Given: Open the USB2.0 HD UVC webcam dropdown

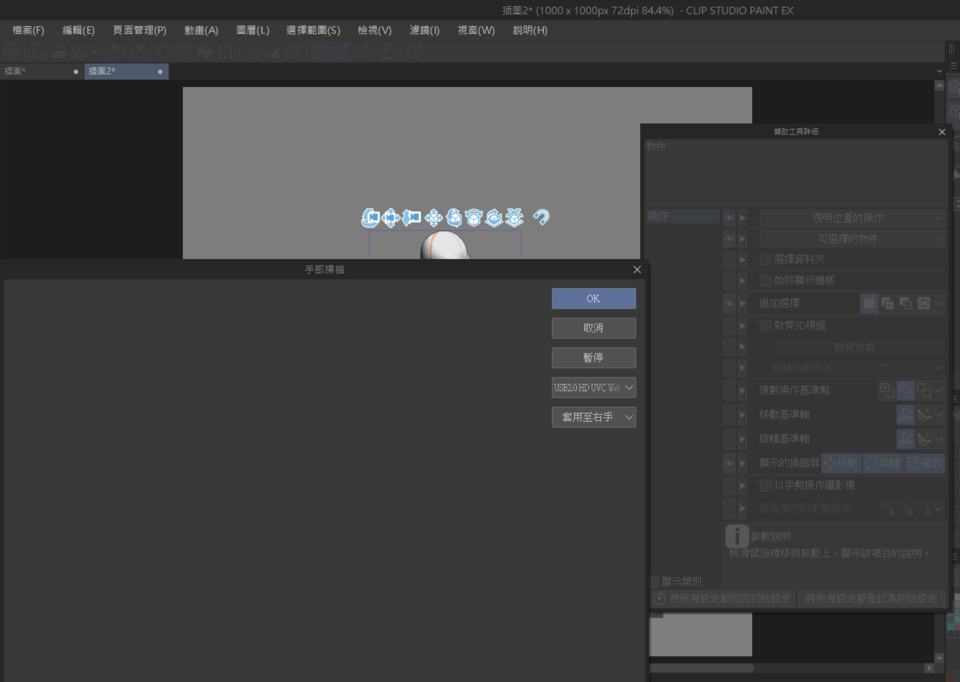Looking at the screenshot, I should tap(593, 387).
